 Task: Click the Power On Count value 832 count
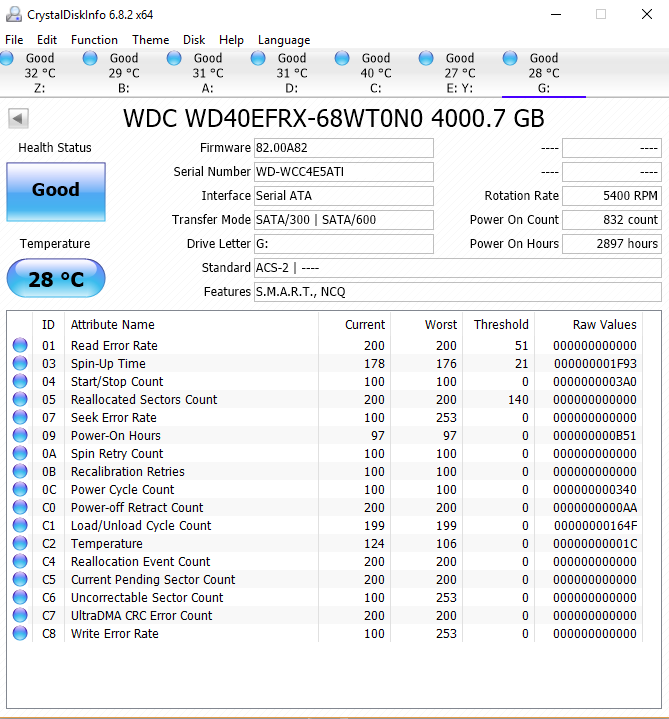(x=612, y=220)
